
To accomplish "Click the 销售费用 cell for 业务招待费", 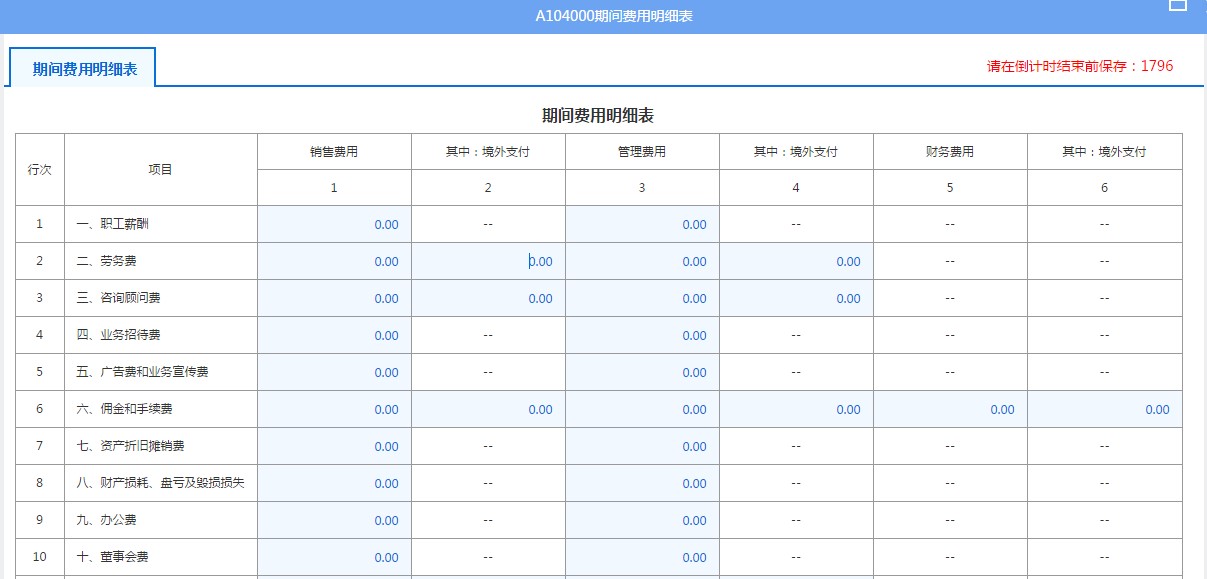I will click(x=334, y=335).
